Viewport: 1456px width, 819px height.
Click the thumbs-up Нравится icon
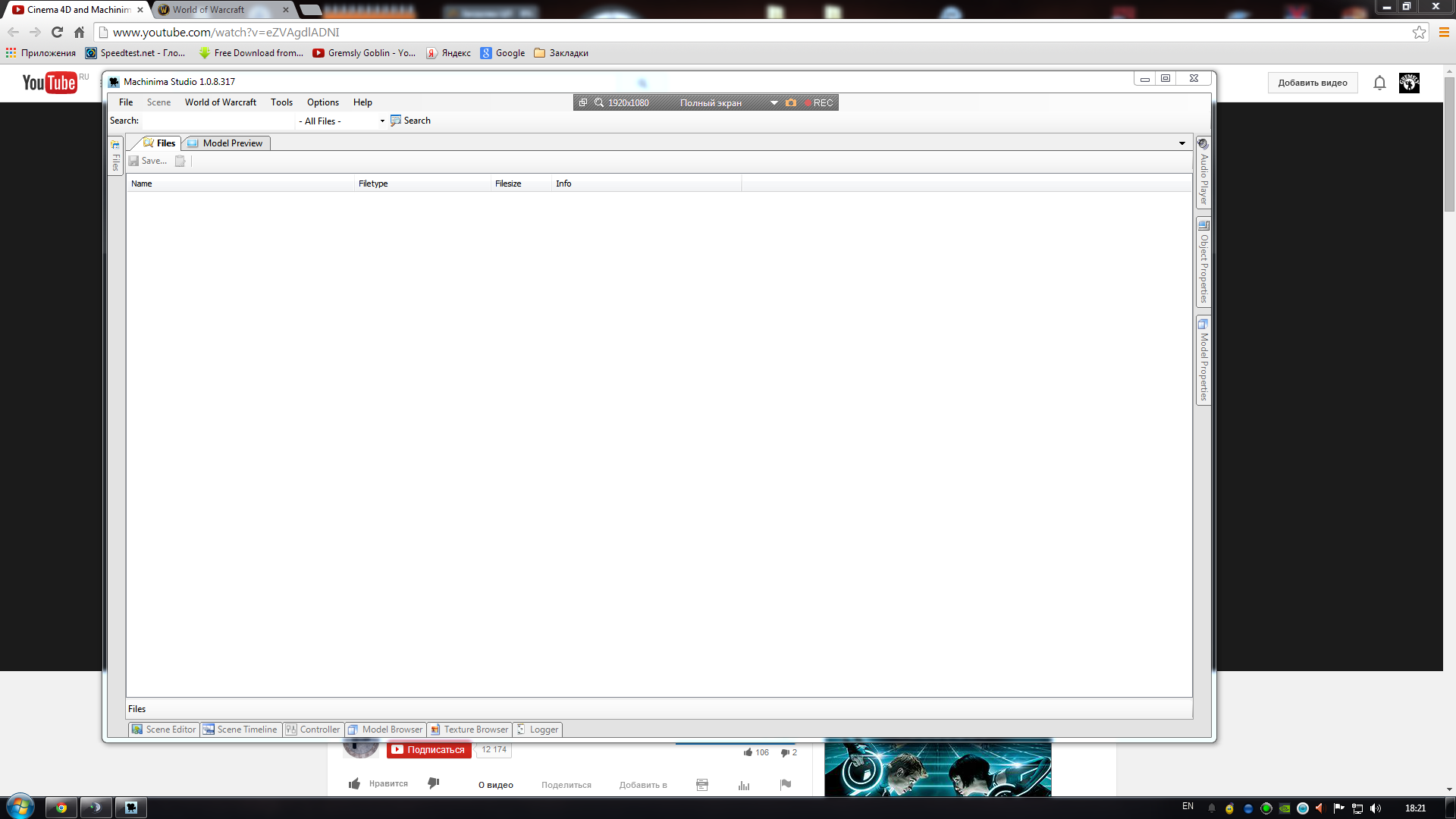click(x=354, y=783)
